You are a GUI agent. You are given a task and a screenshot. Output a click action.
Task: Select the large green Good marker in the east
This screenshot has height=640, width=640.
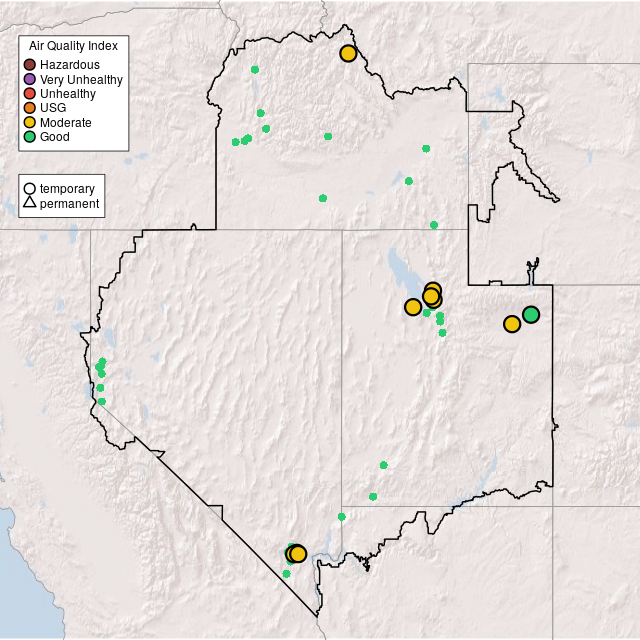coord(531,314)
